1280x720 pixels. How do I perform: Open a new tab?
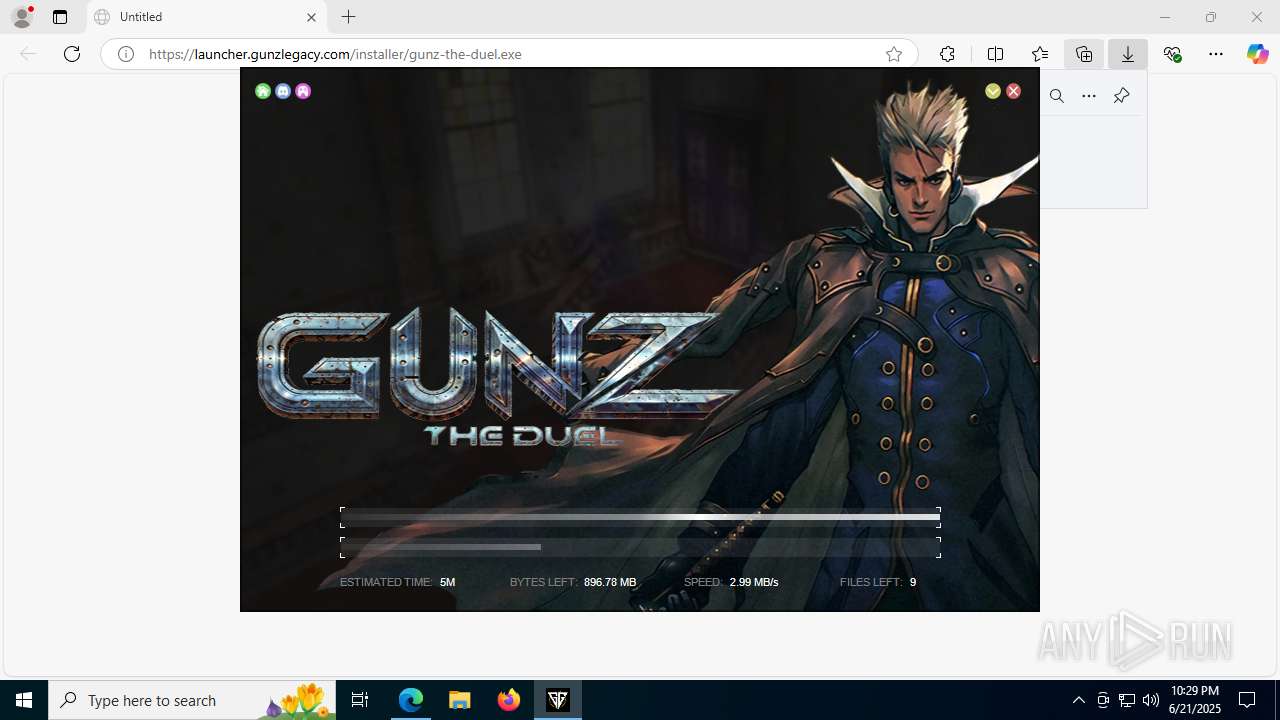pyautogui.click(x=348, y=17)
